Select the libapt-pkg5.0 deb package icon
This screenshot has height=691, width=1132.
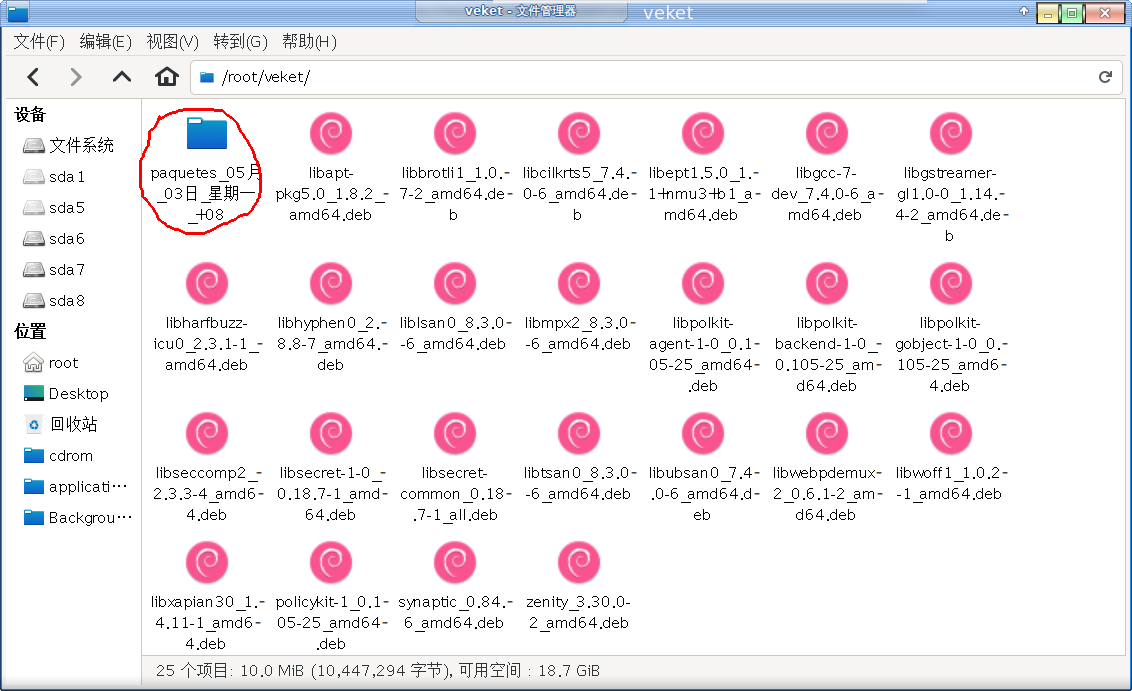[331, 134]
